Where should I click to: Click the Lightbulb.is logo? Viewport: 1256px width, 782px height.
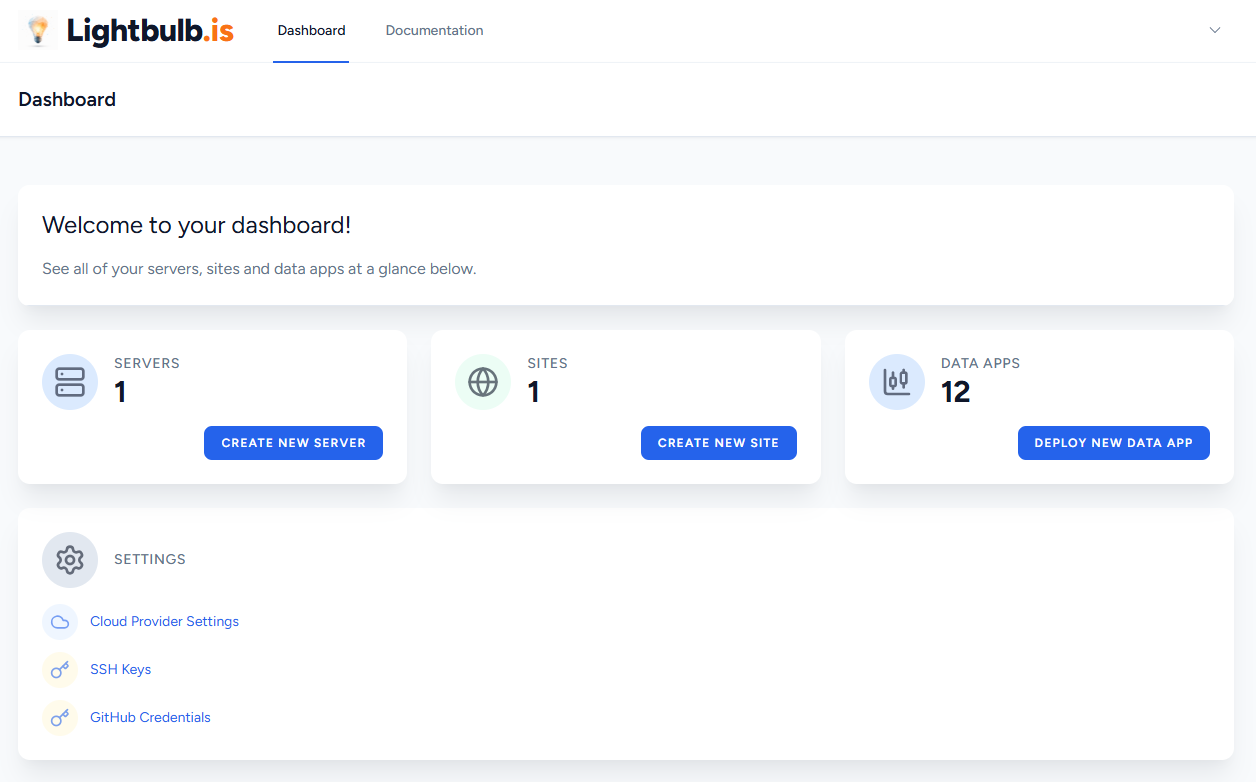pos(127,31)
